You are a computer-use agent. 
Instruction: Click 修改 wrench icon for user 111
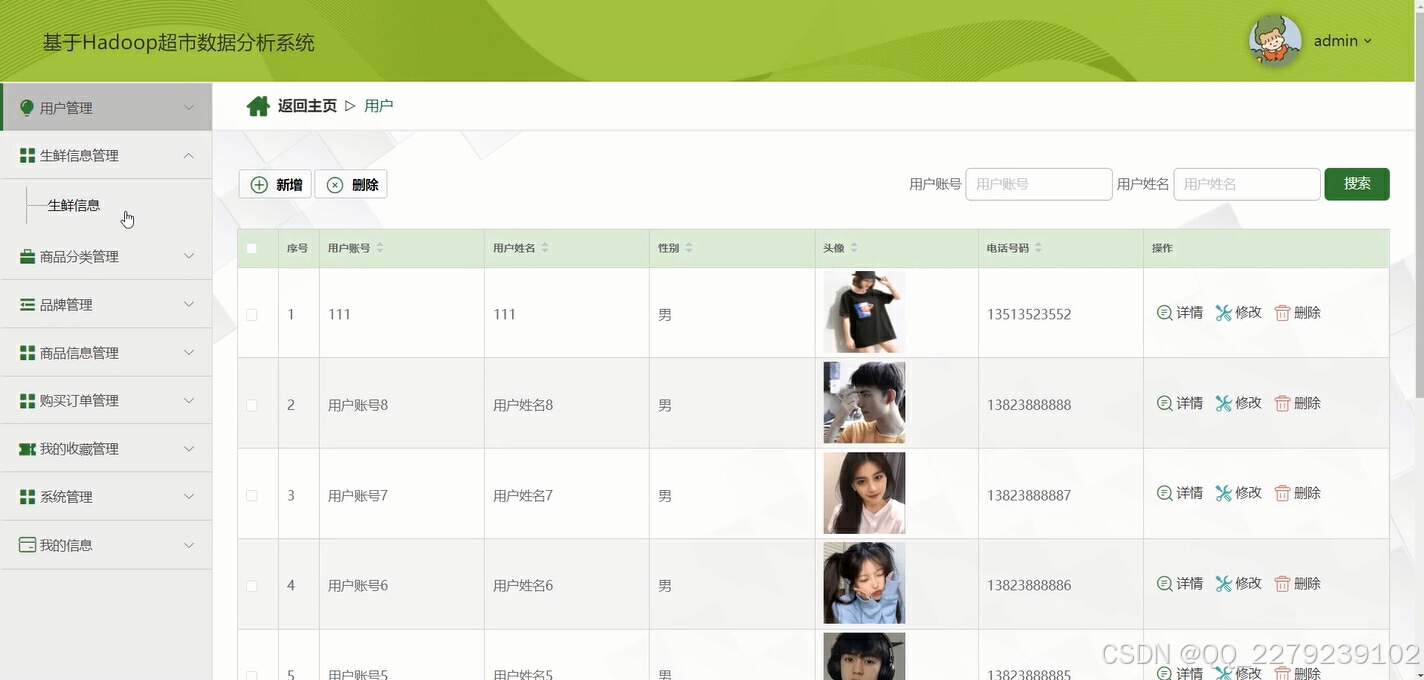click(1223, 313)
